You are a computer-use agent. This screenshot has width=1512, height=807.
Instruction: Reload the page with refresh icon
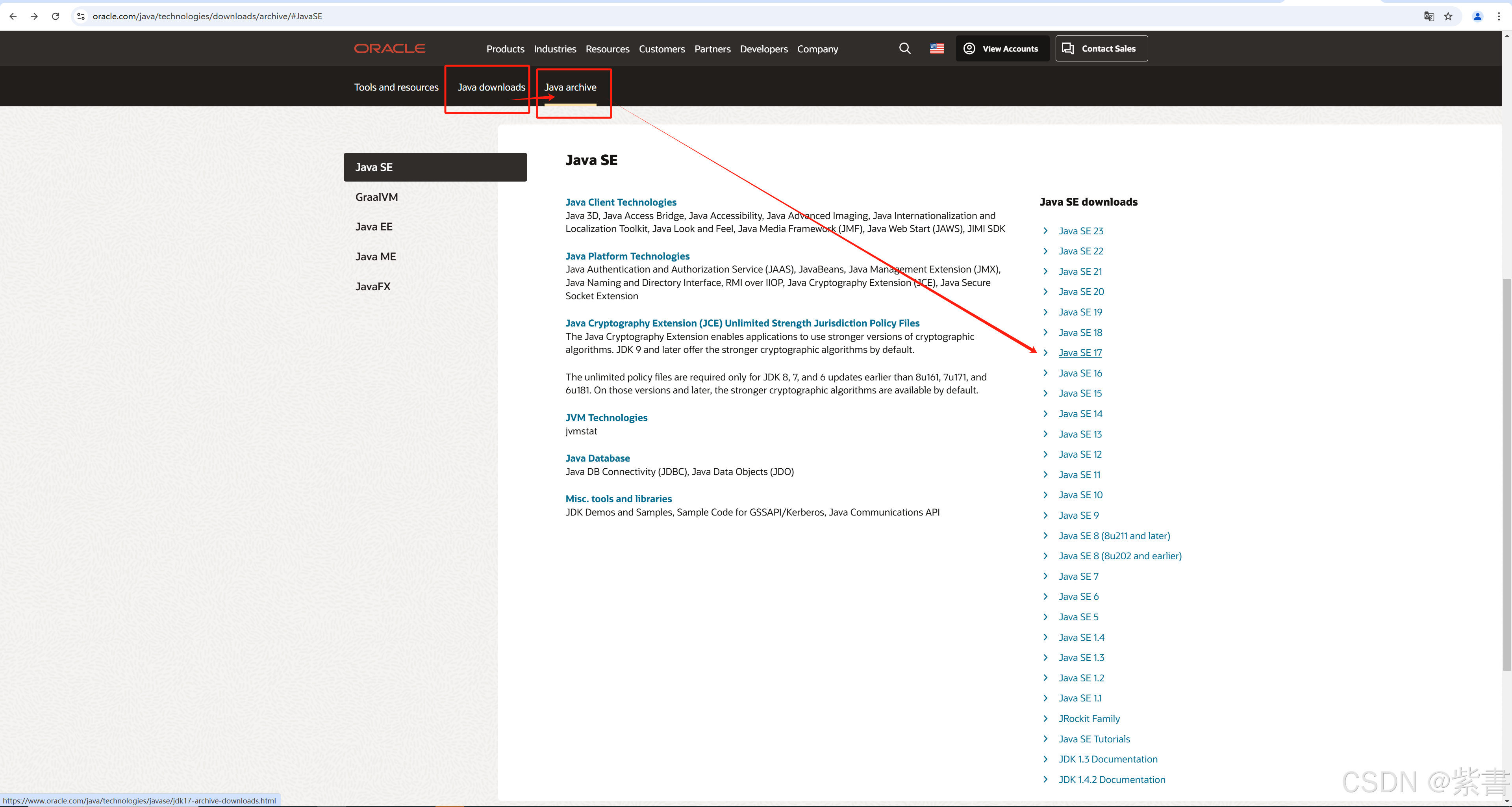[x=55, y=17]
